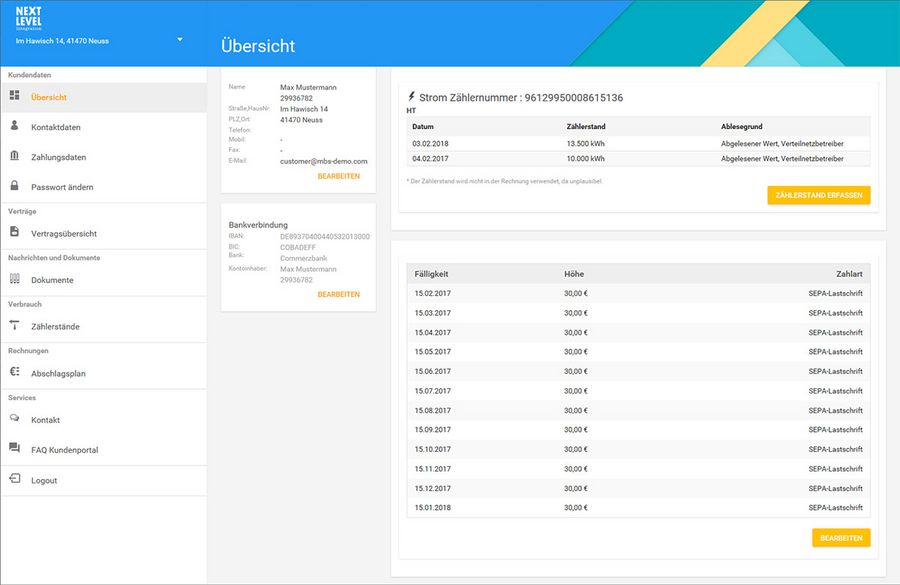The width and height of the screenshot is (900, 585).
Task: Click Bearbeiten in the Bankverbindung card
Action: coord(339,295)
